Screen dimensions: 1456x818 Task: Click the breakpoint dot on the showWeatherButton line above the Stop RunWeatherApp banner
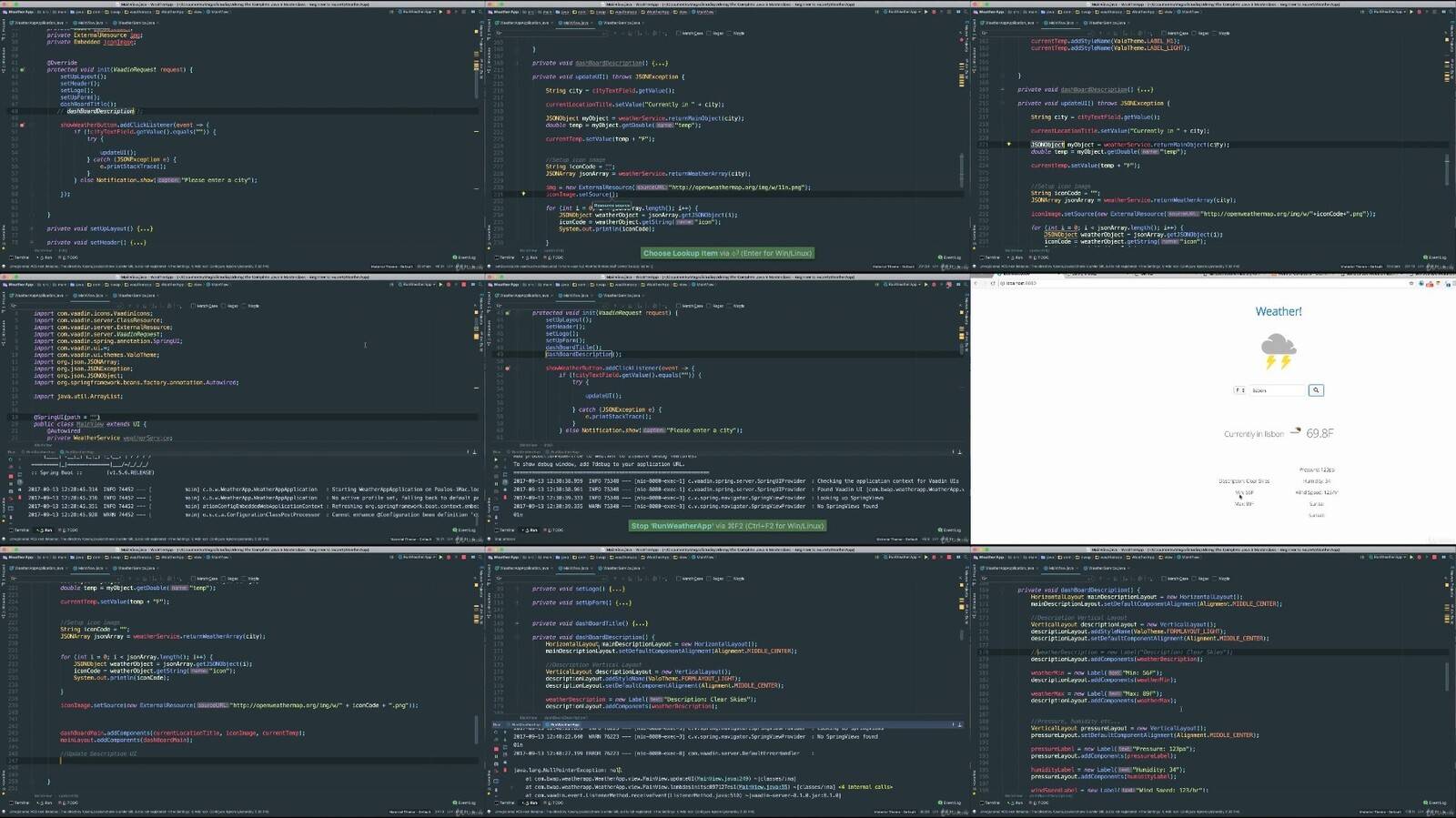pyautogui.click(x=507, y=369)
